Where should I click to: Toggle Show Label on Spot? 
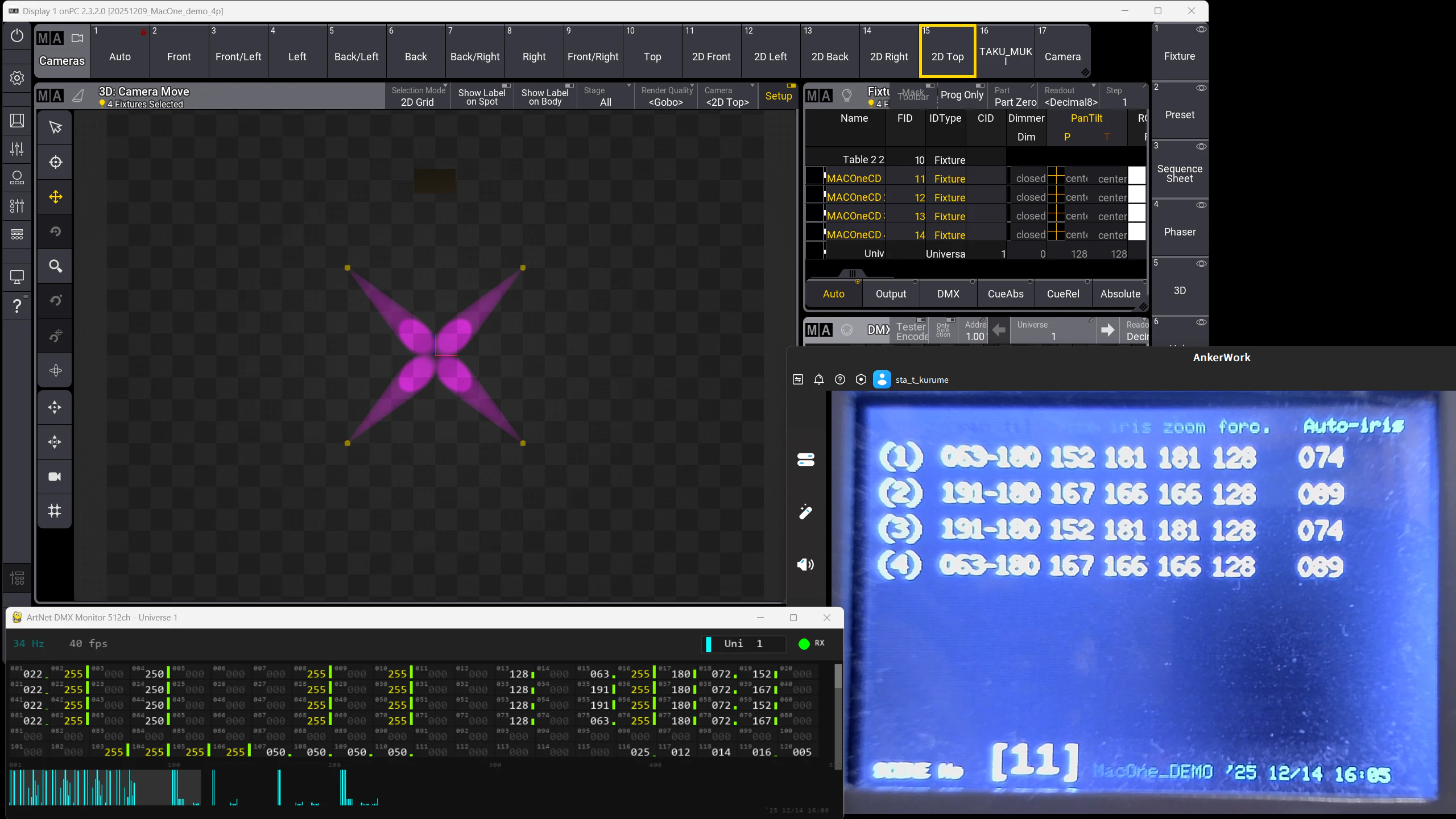click(482, 96)
